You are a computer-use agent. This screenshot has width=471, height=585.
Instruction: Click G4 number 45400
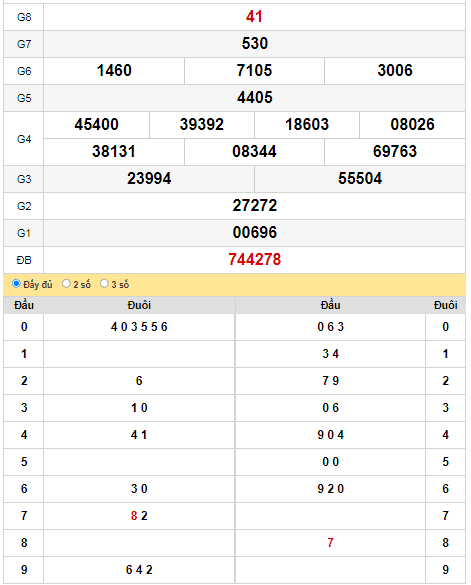[x=96, y=125]
